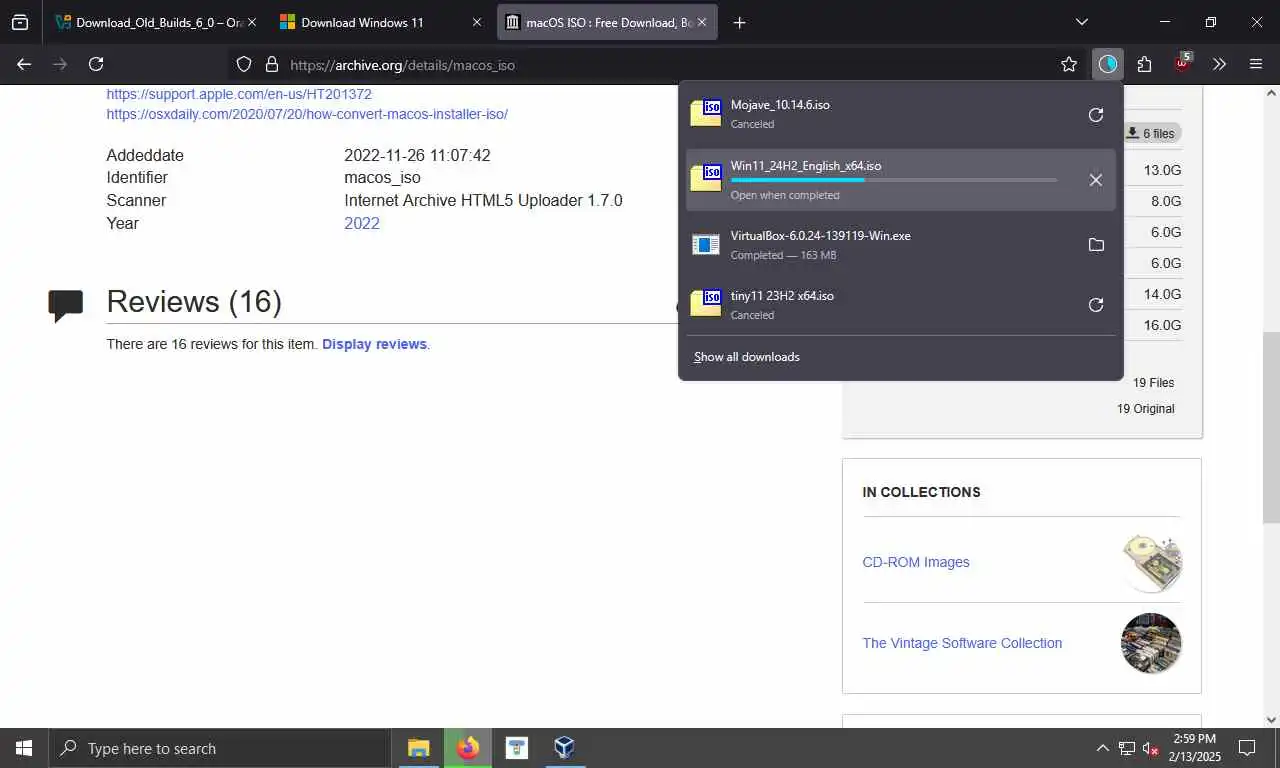Open the uBlock Origin extension icon

click(1182, 64)
